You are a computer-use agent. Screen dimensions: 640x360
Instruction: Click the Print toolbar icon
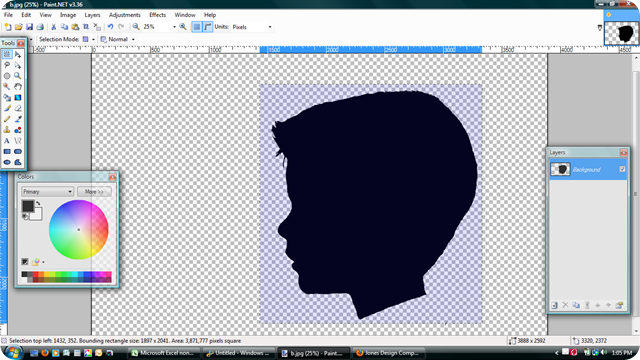coord(40,27)
